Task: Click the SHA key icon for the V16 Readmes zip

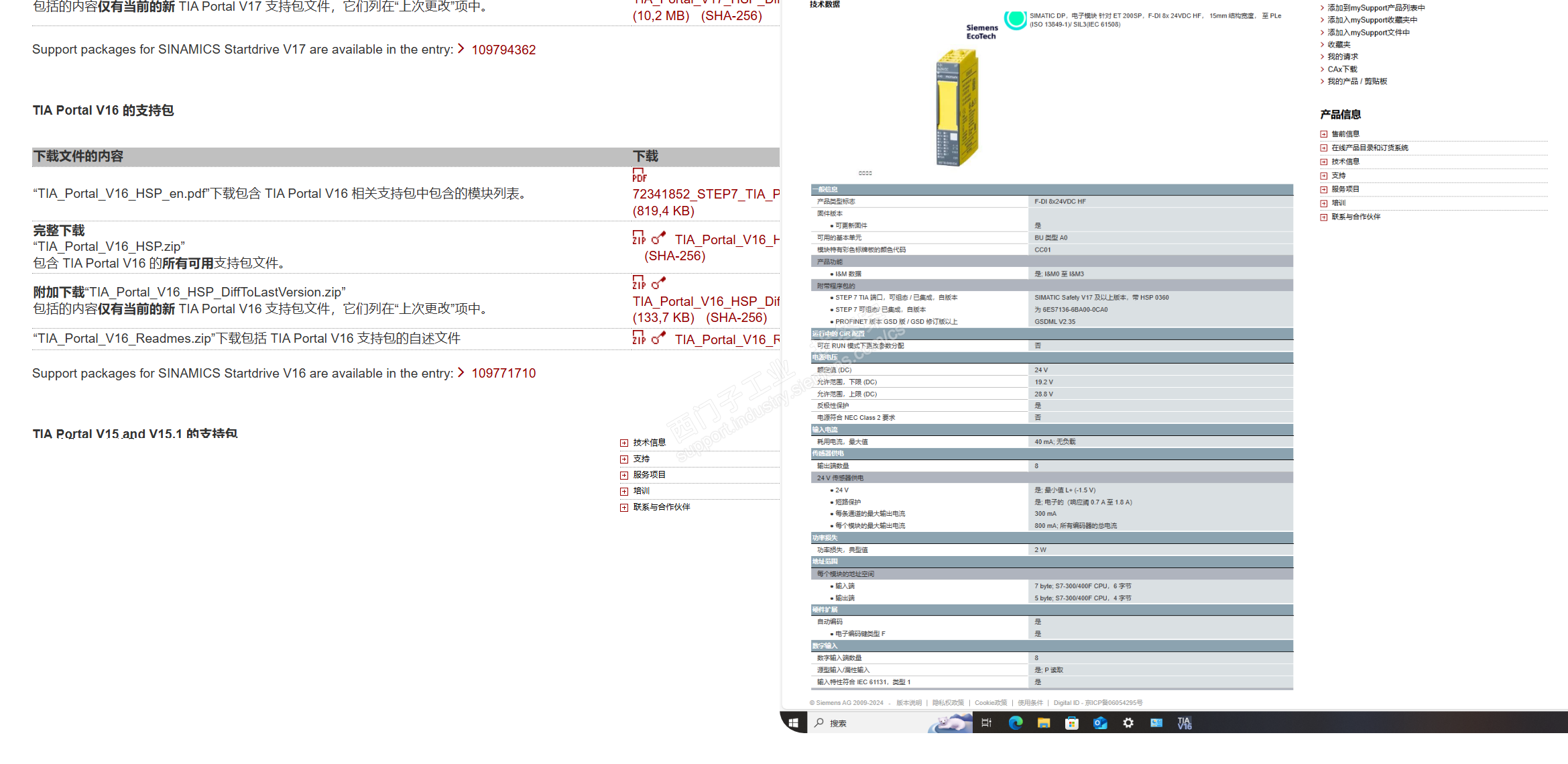Action: pos(659,338)
